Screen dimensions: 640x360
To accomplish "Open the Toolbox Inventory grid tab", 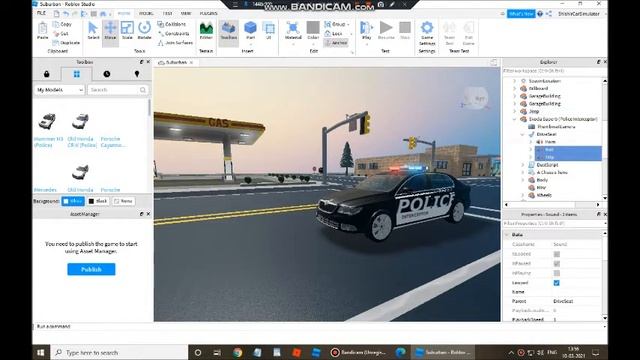I will [77, 74].
